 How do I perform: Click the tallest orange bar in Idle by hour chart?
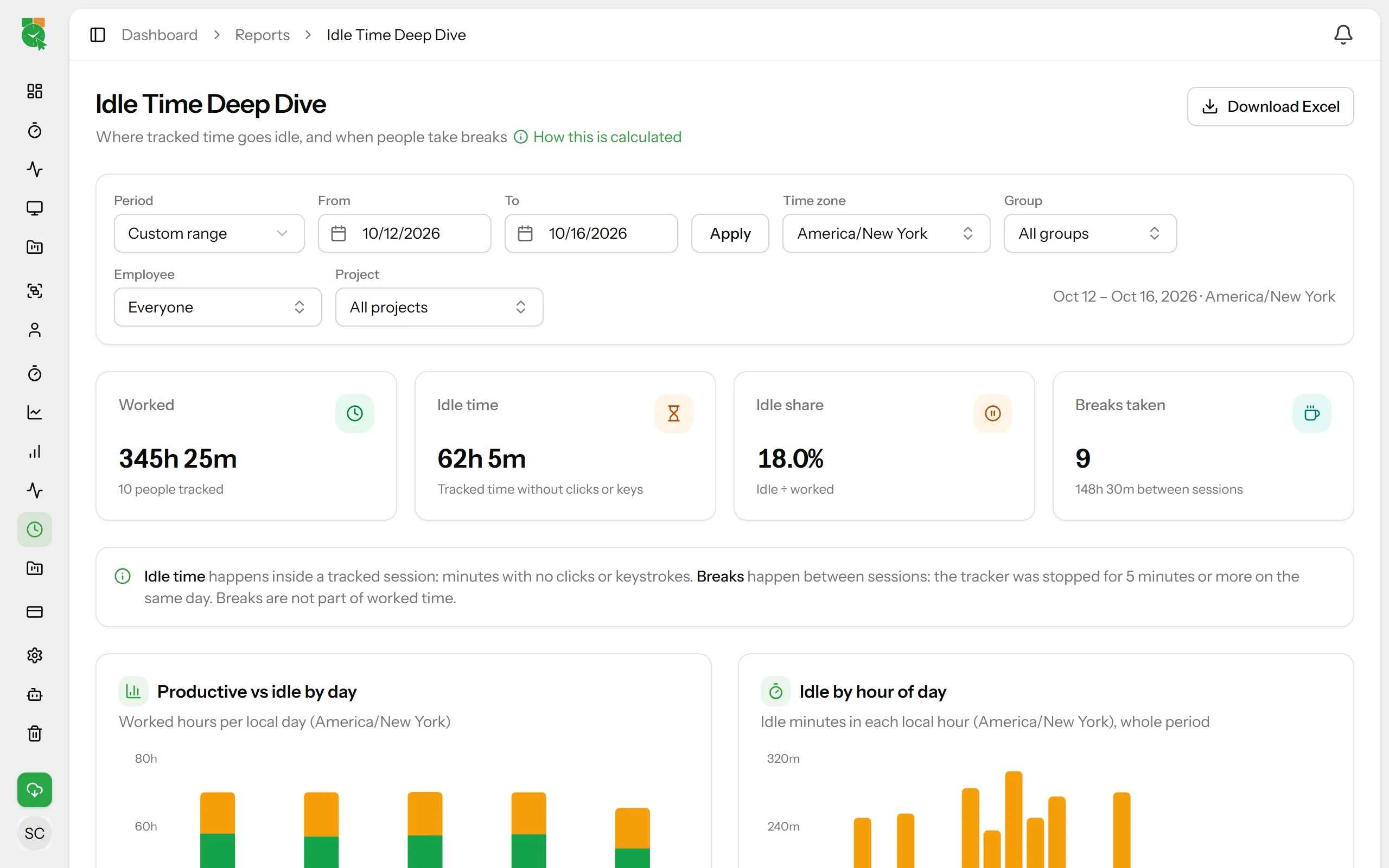click(x=1014, y=819)
